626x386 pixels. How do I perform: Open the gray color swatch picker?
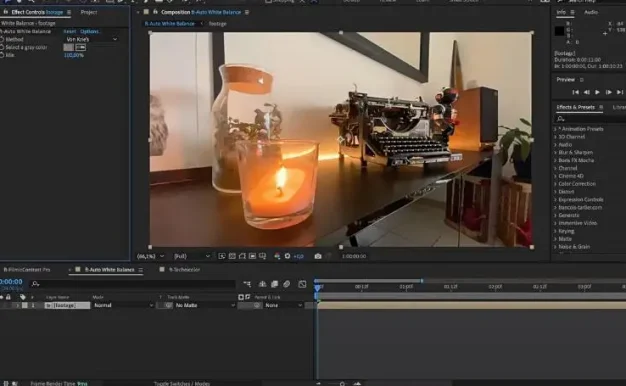point(68,47)
